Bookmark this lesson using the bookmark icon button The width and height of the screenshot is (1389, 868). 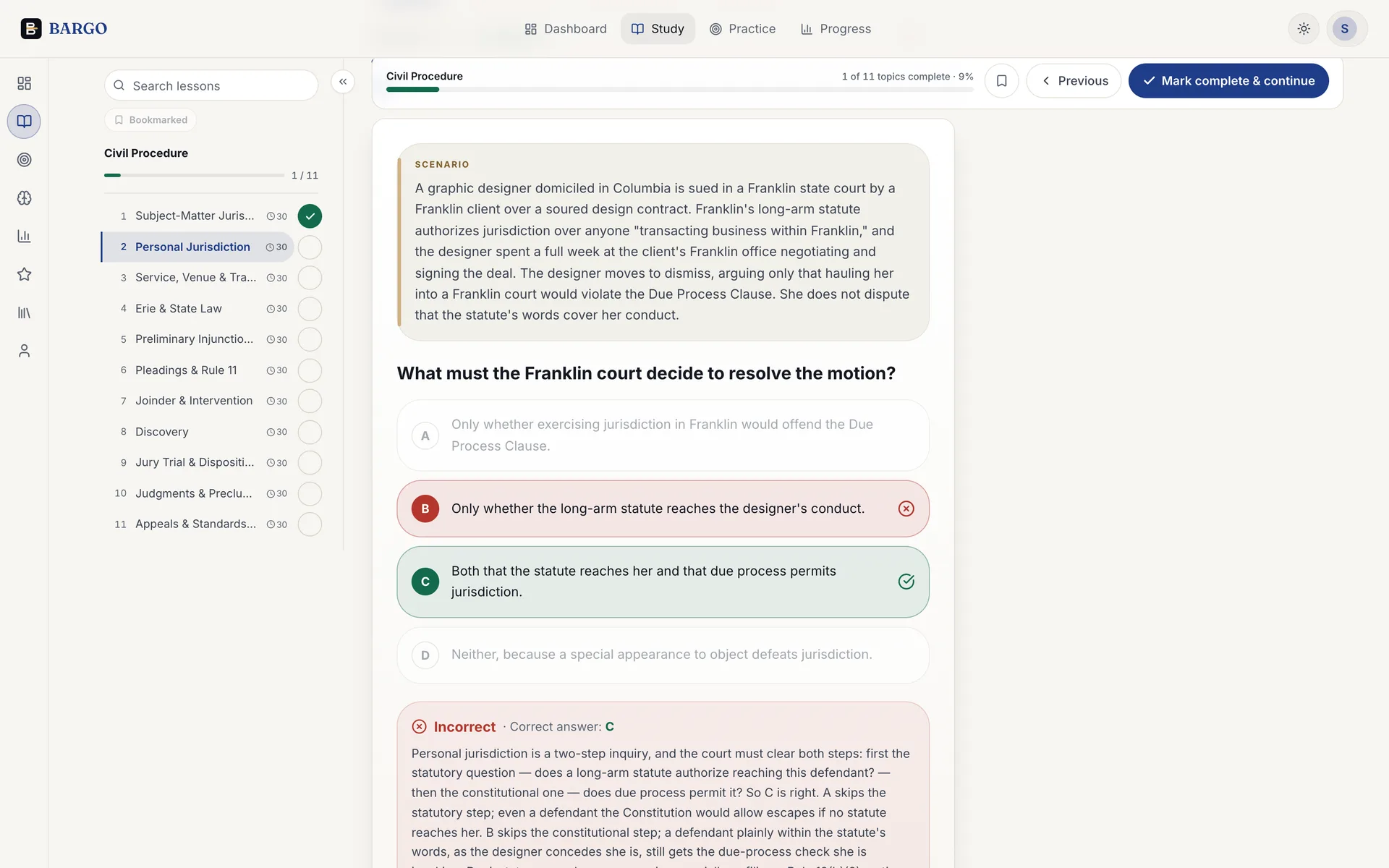1001,81
